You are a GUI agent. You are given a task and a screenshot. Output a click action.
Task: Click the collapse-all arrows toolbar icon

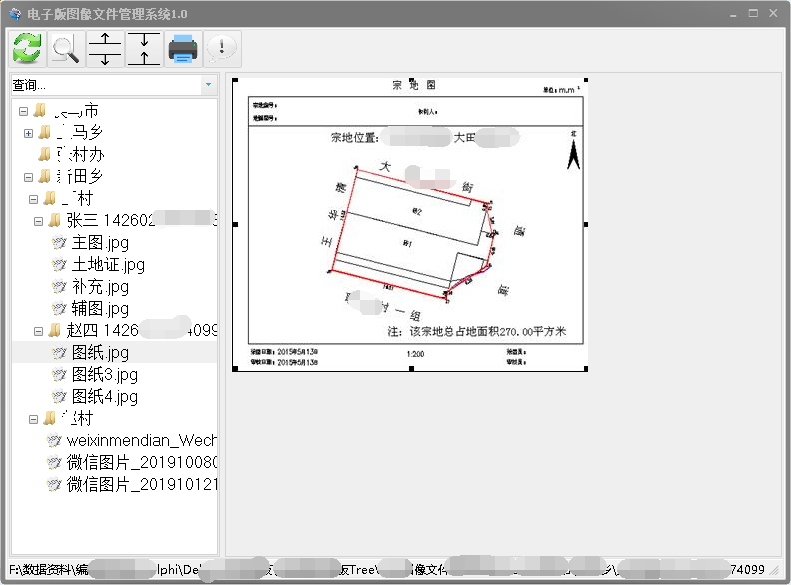point(144,48)
